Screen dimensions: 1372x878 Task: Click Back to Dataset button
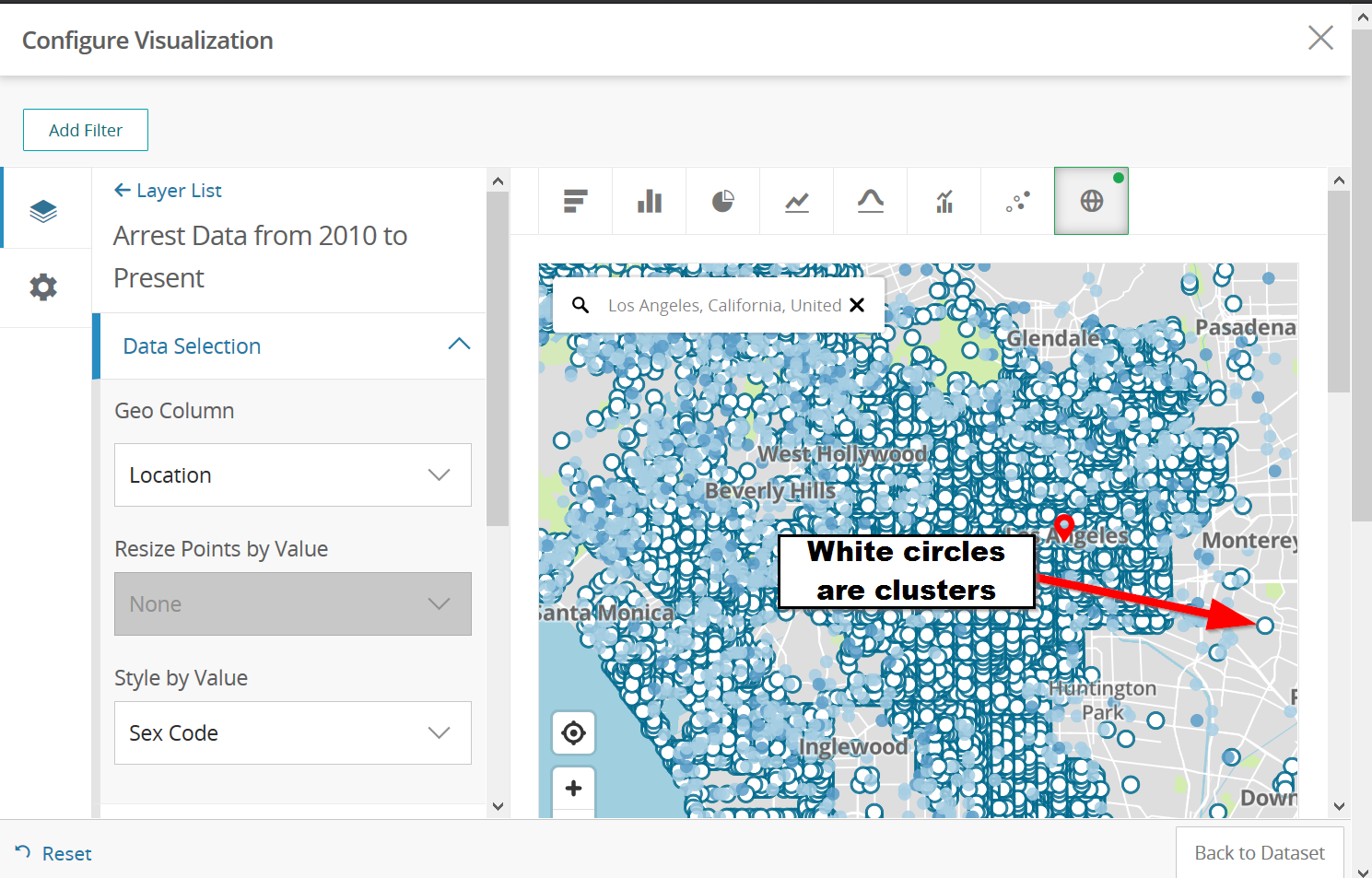point(1260,853)
